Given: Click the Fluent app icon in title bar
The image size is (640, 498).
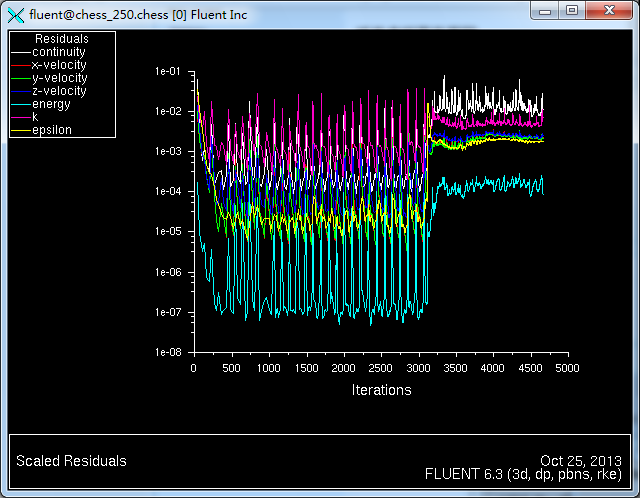Looking at the screenshot, I should coord(15,13).
